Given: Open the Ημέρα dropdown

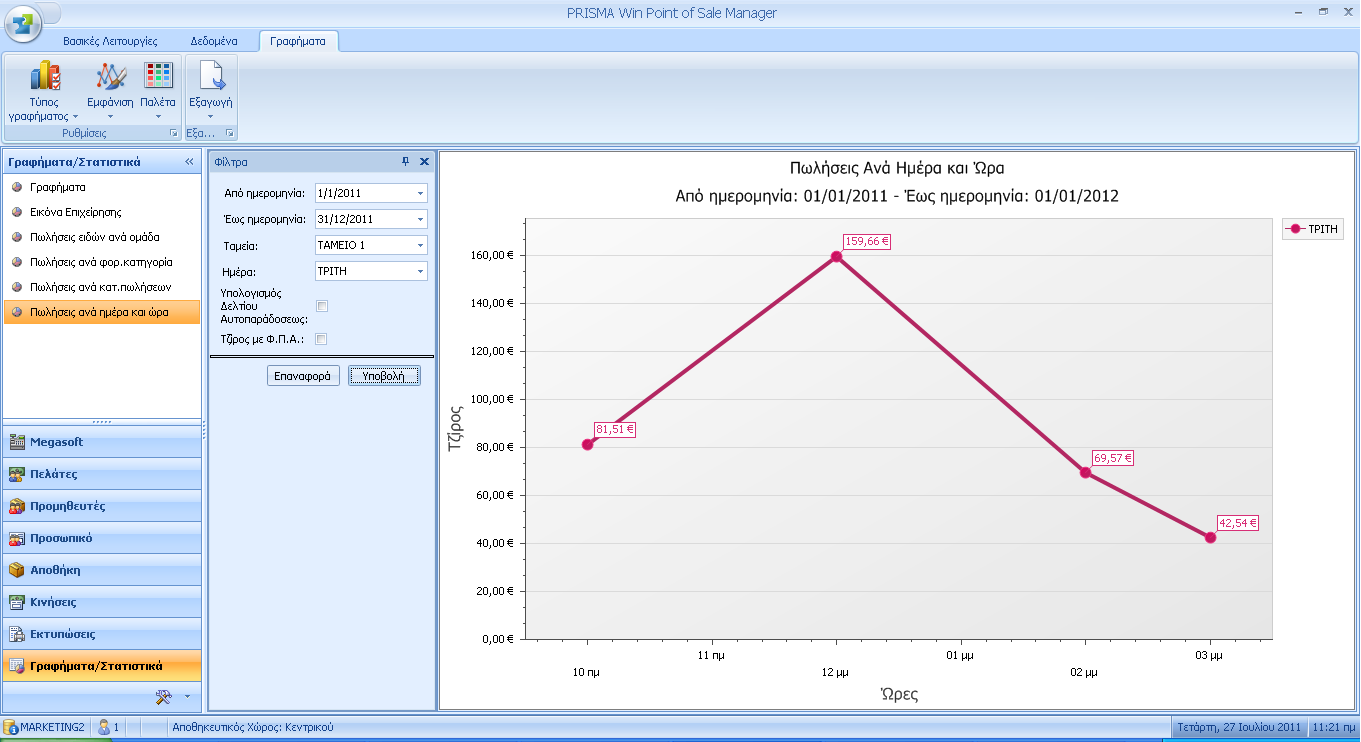Looking at the screenshot, I should click(x=420, y=271).
